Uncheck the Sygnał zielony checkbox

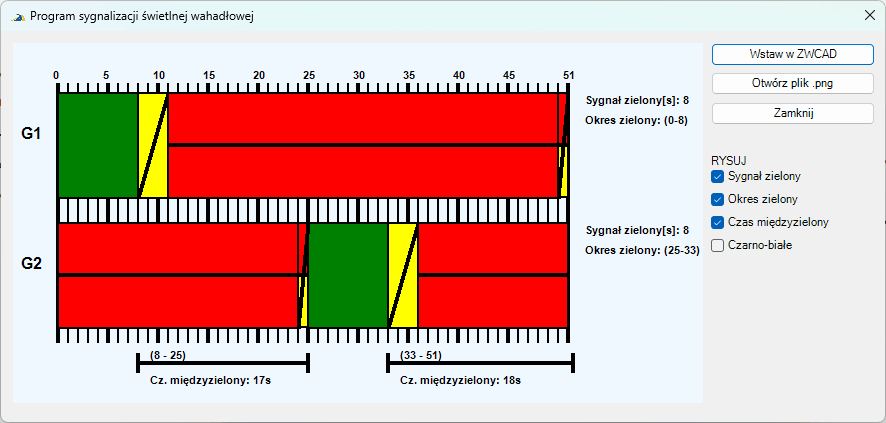718,176
